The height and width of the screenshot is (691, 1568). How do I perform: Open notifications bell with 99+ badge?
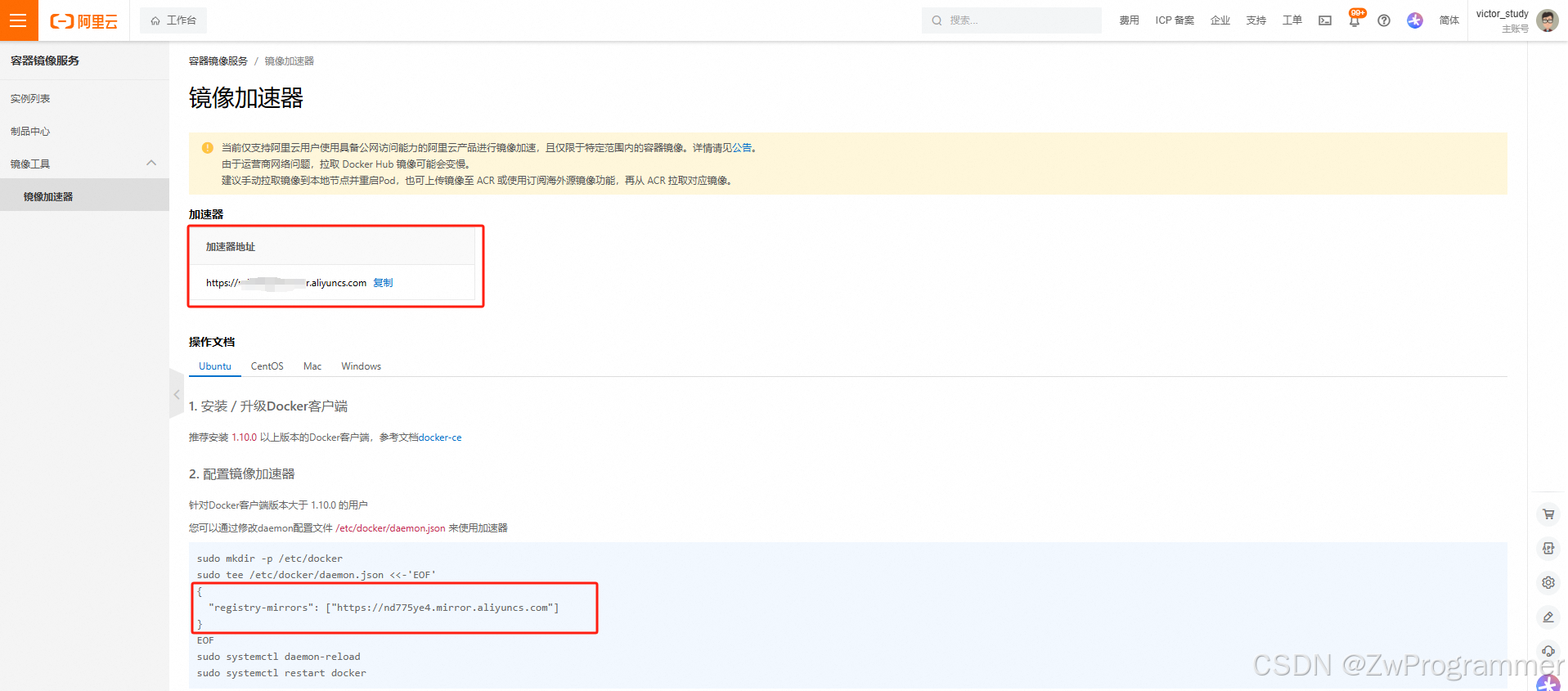[x=1355, y=20]
